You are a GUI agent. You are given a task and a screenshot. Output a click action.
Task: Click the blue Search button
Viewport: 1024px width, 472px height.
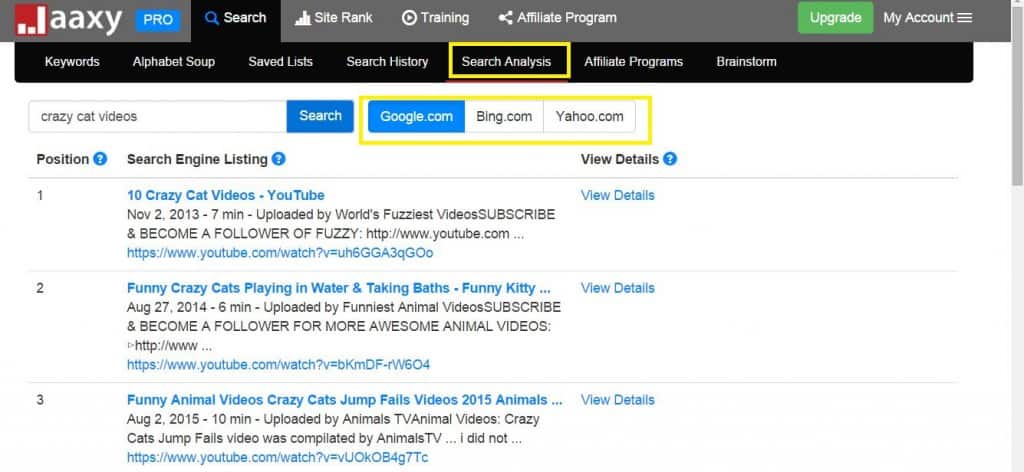pos(320,116)
